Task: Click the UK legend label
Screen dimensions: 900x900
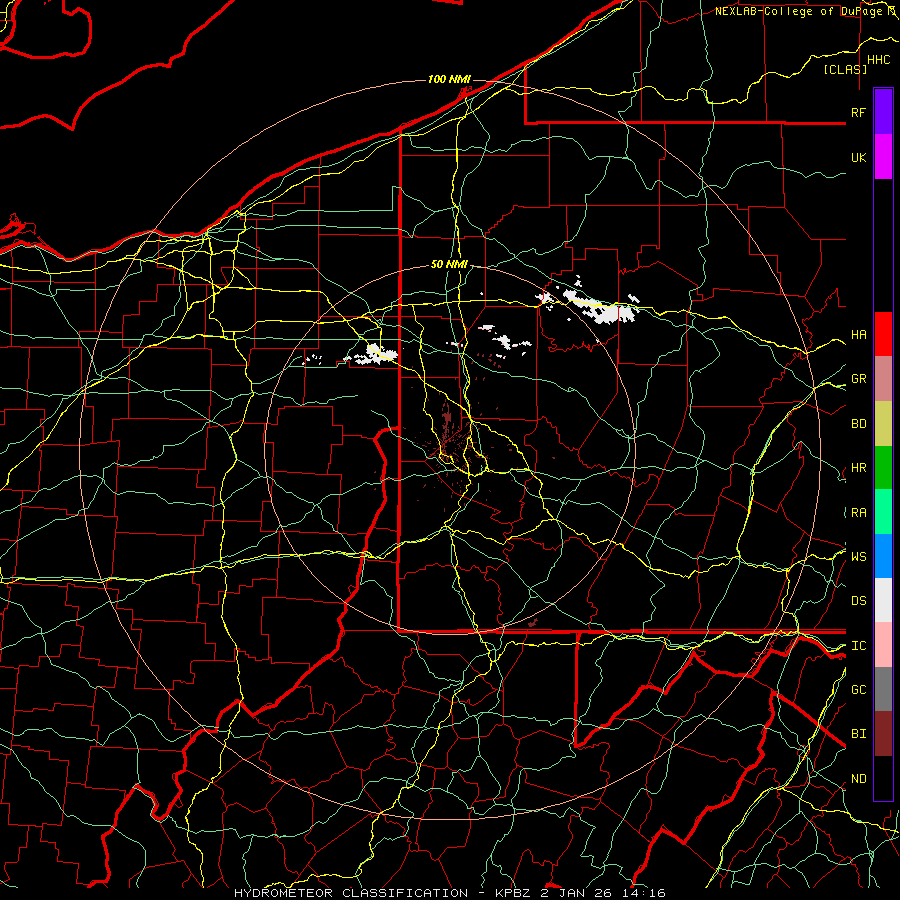Action: (x=858, y=157)
